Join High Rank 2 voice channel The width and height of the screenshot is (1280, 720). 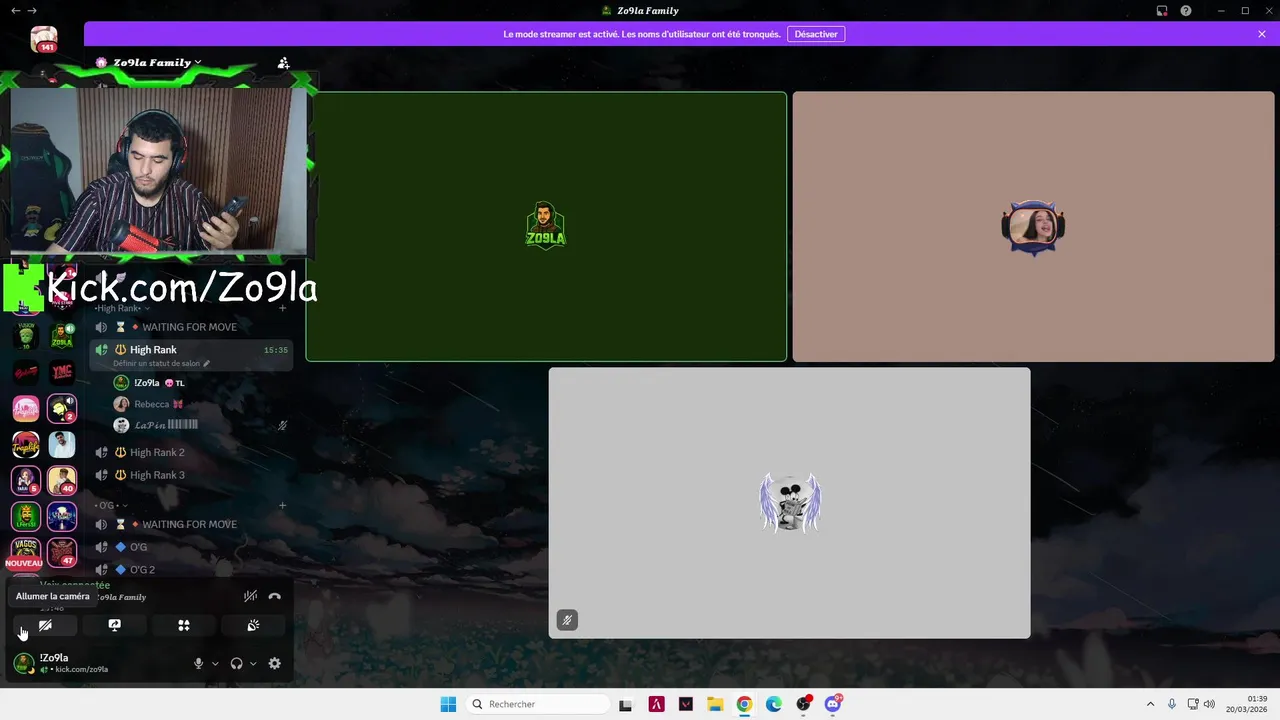(190, 452)
